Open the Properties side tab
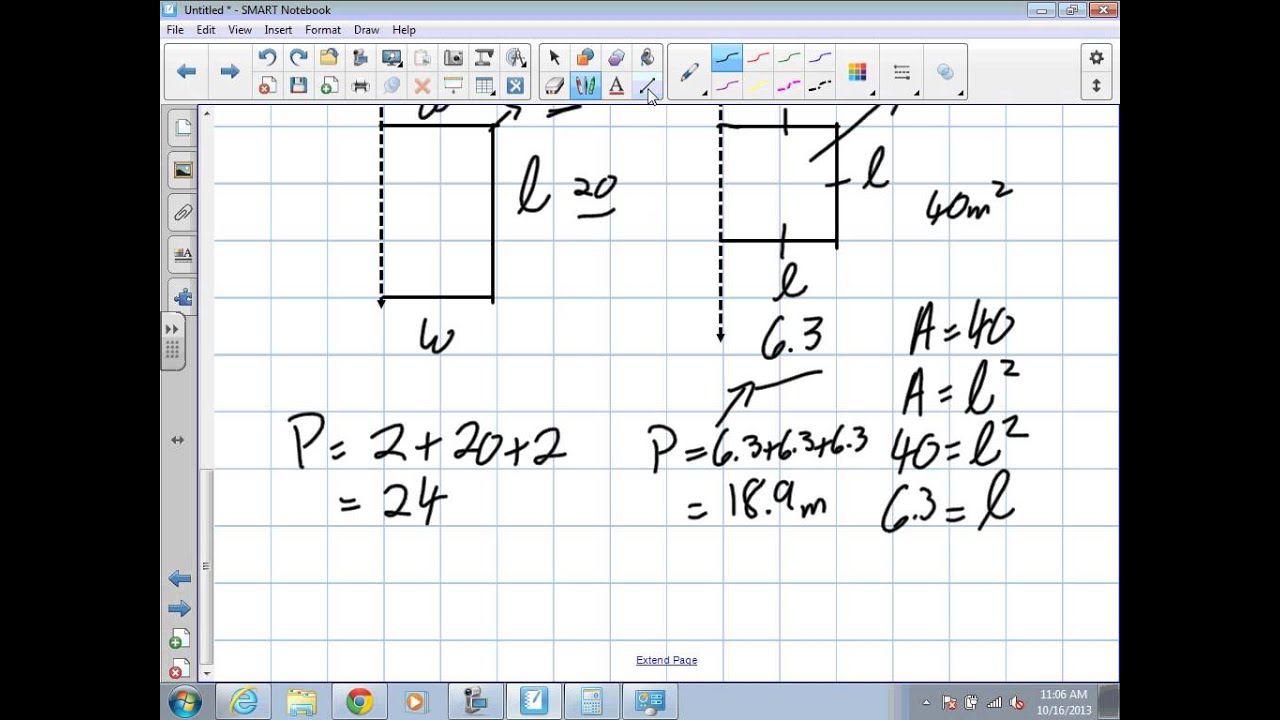 click(182, 254)
